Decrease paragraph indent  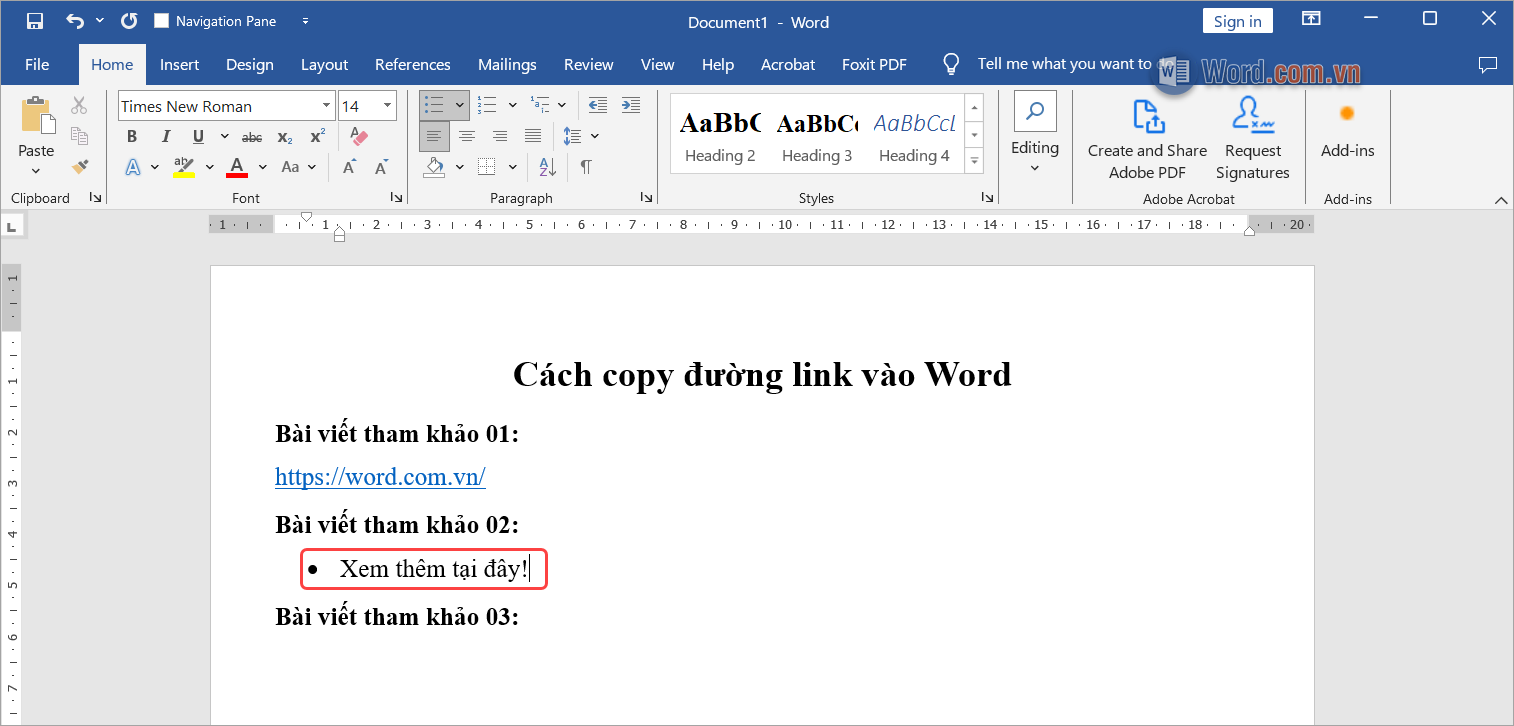point(598,105)
